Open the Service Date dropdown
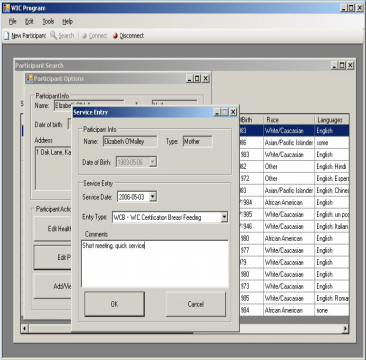This screenshot has width=366, height=360. coord(153,197)
